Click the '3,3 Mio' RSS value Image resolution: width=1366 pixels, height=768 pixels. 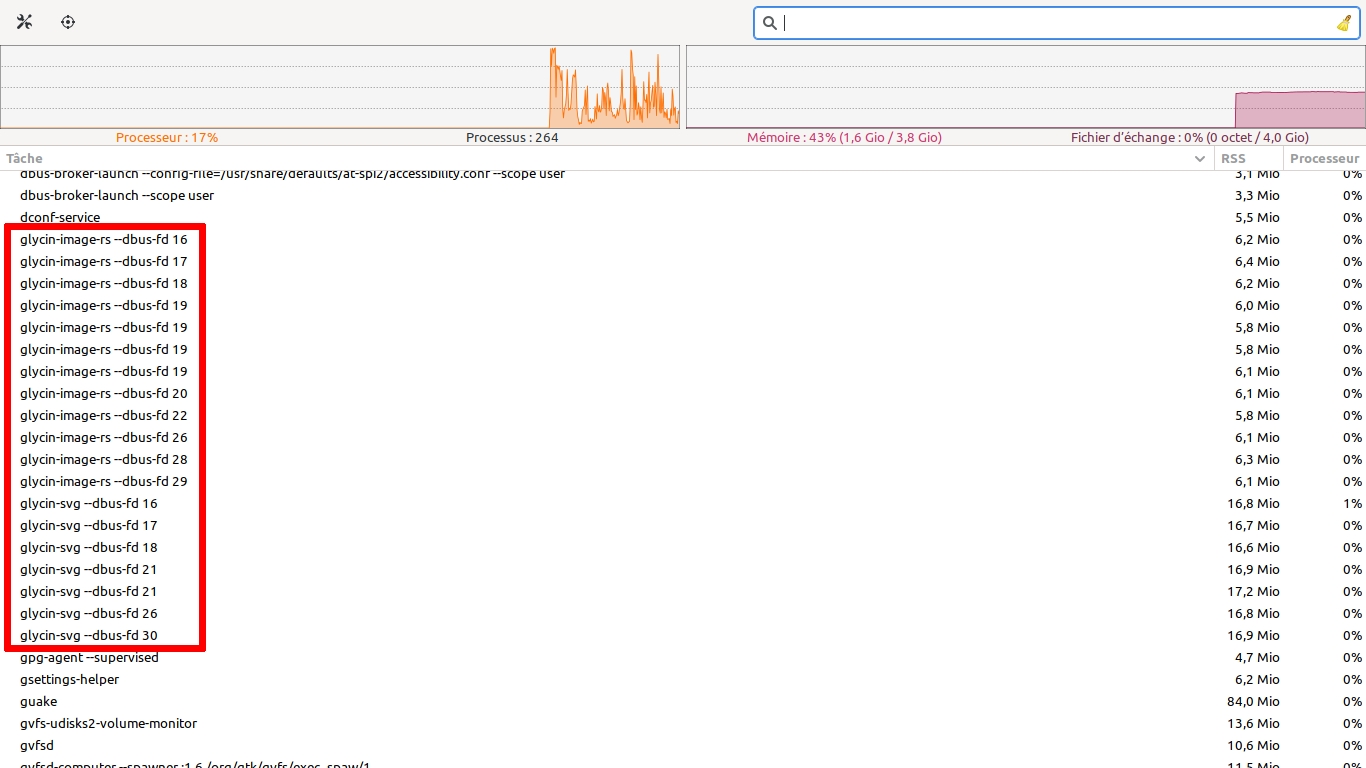pyautogui.click(x=1257, y=195)
